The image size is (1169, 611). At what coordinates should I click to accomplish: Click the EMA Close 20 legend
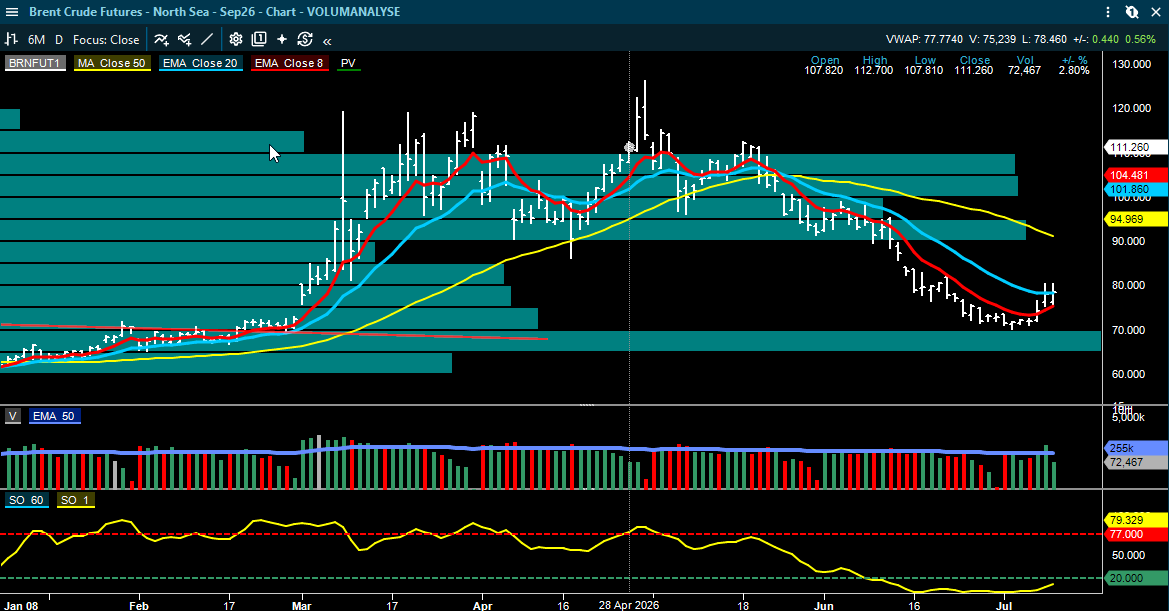tap(200, 63)
